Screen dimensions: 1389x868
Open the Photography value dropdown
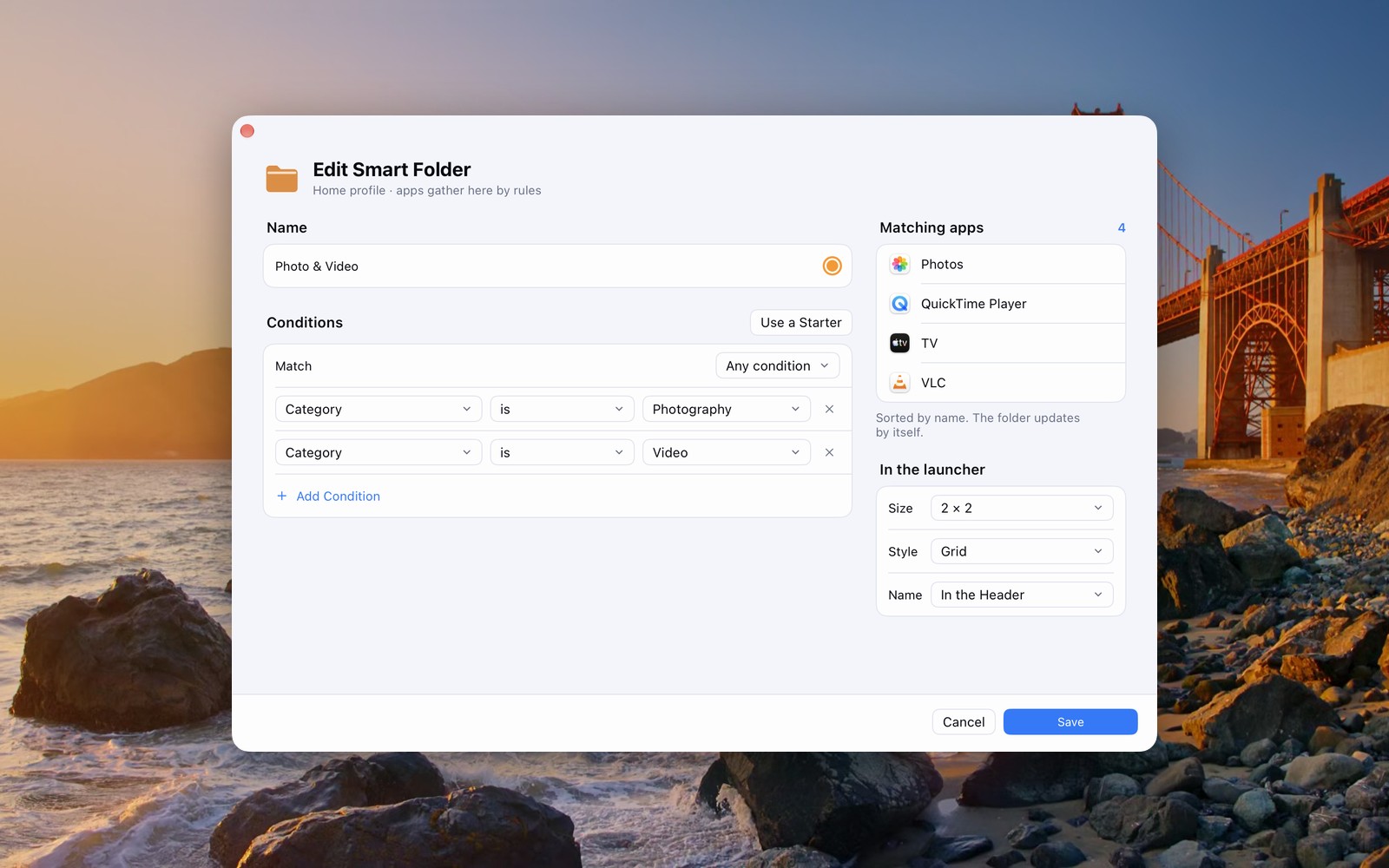(x=726, y=409)
